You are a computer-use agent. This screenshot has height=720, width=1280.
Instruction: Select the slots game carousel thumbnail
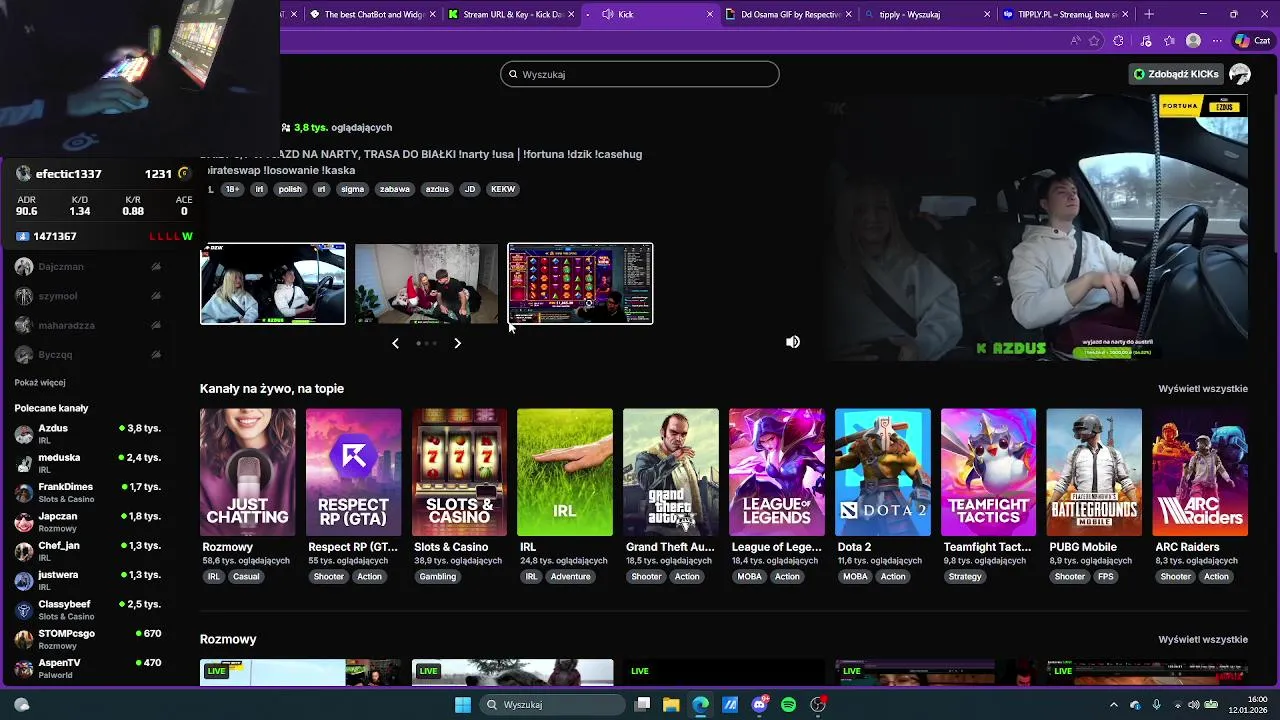(580, 284)
